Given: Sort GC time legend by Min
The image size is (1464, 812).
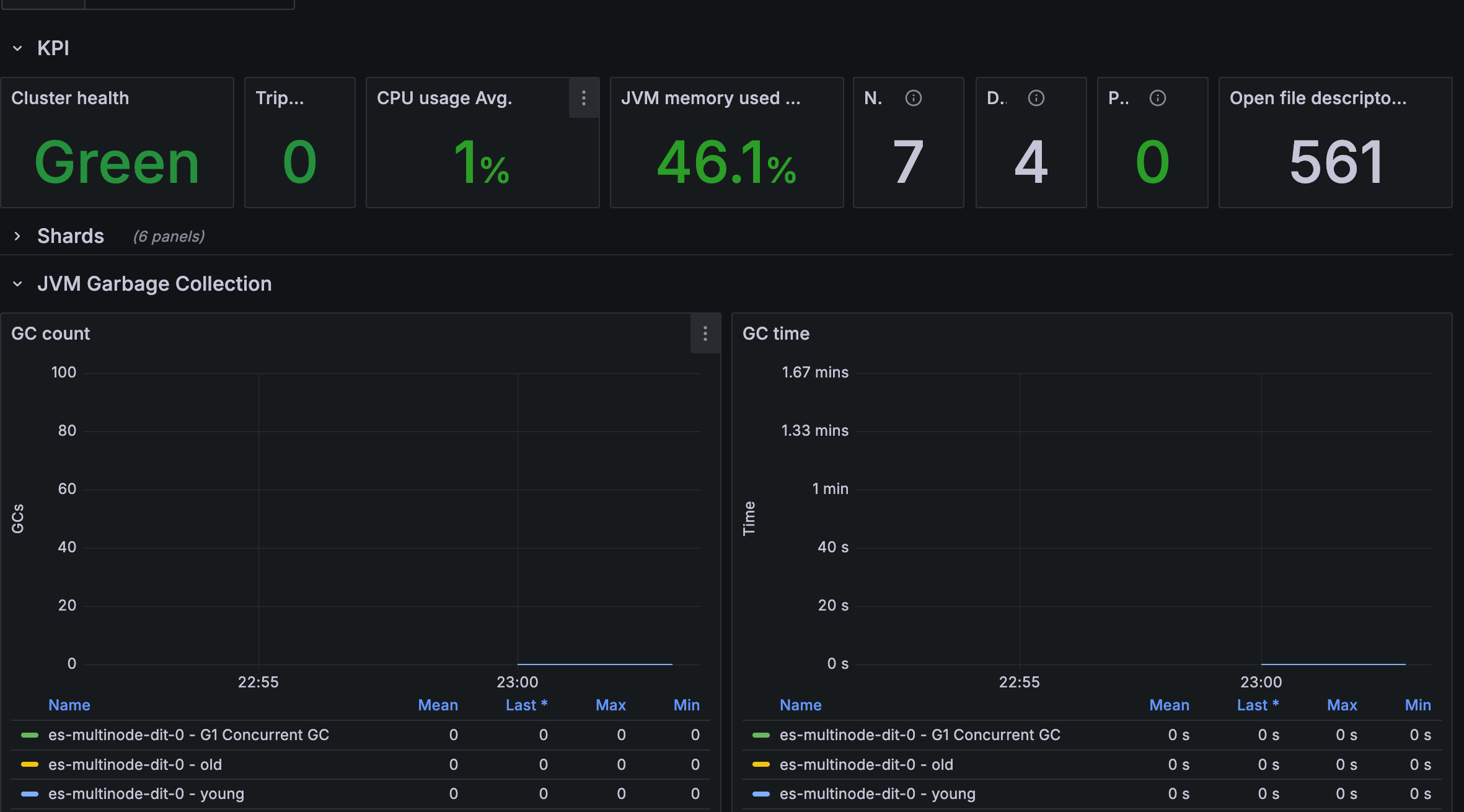Looking at the screenshot, I should coord(1418,705).
